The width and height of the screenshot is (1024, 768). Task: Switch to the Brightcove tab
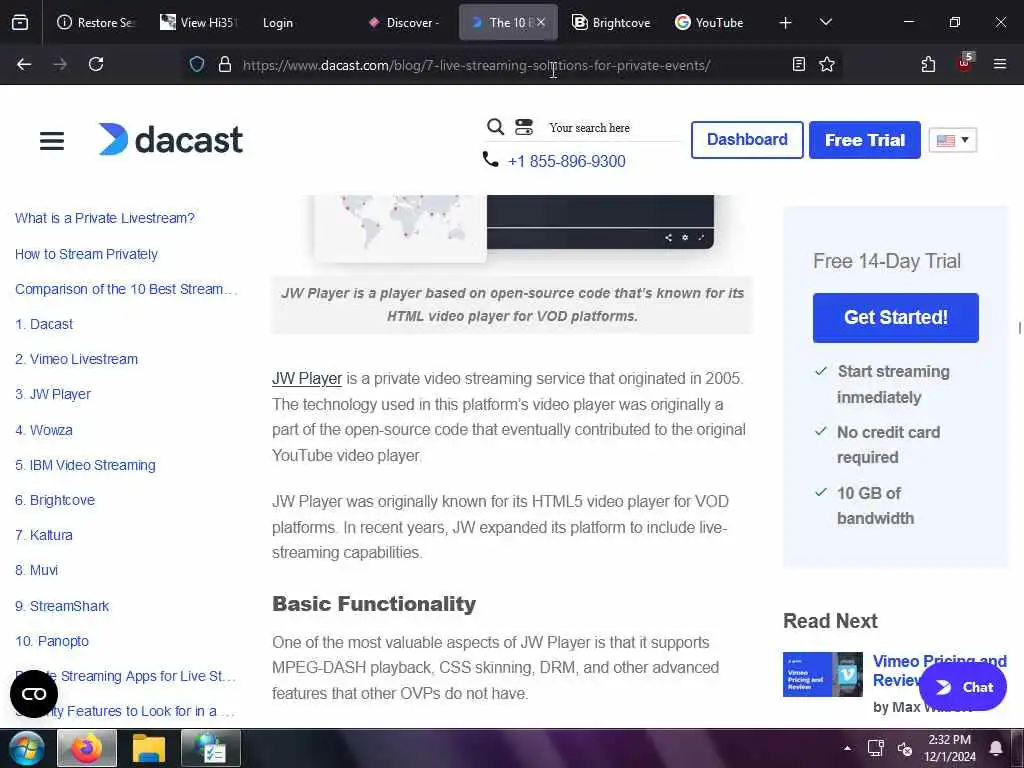pos(611,23)
